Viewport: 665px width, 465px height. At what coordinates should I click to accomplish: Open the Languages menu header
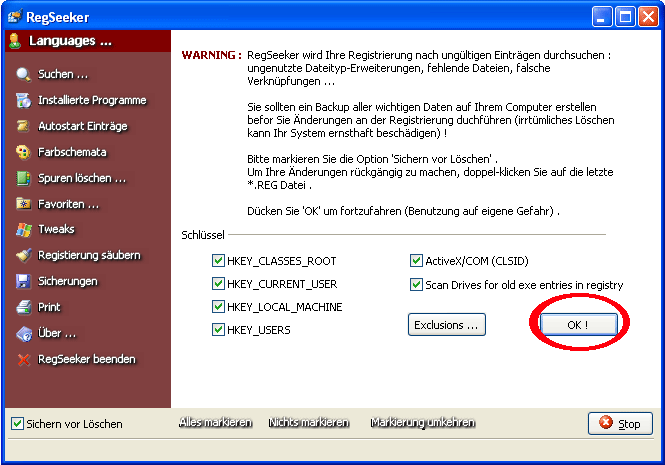tap(88, 41)
